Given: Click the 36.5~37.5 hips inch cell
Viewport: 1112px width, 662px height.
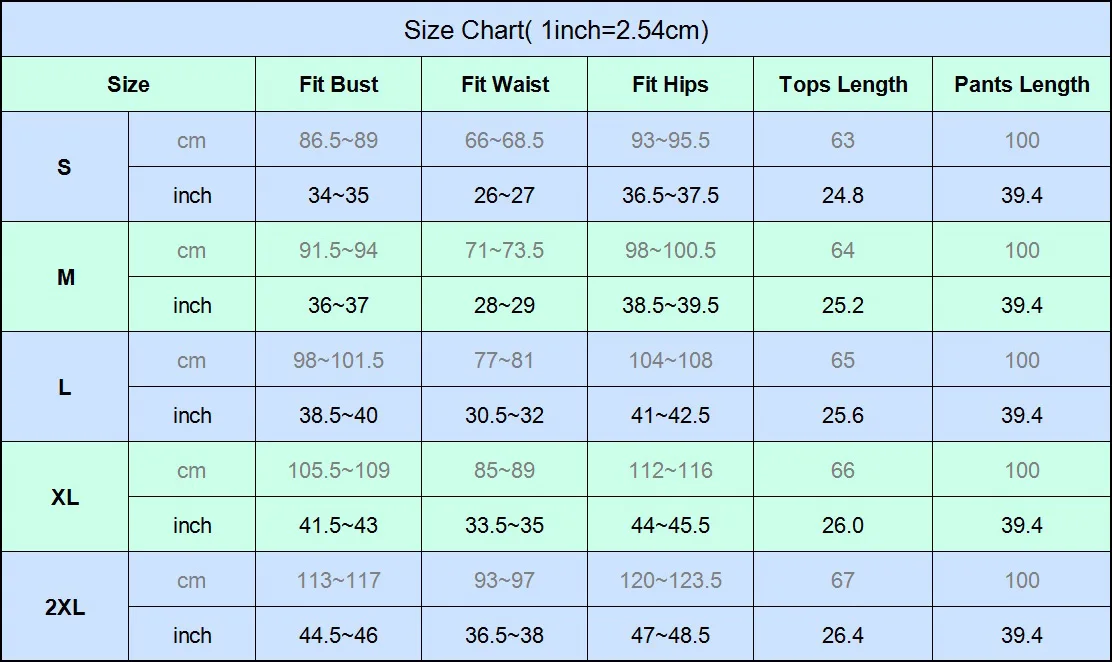Looking at the screenshot, I should (670, 195).
